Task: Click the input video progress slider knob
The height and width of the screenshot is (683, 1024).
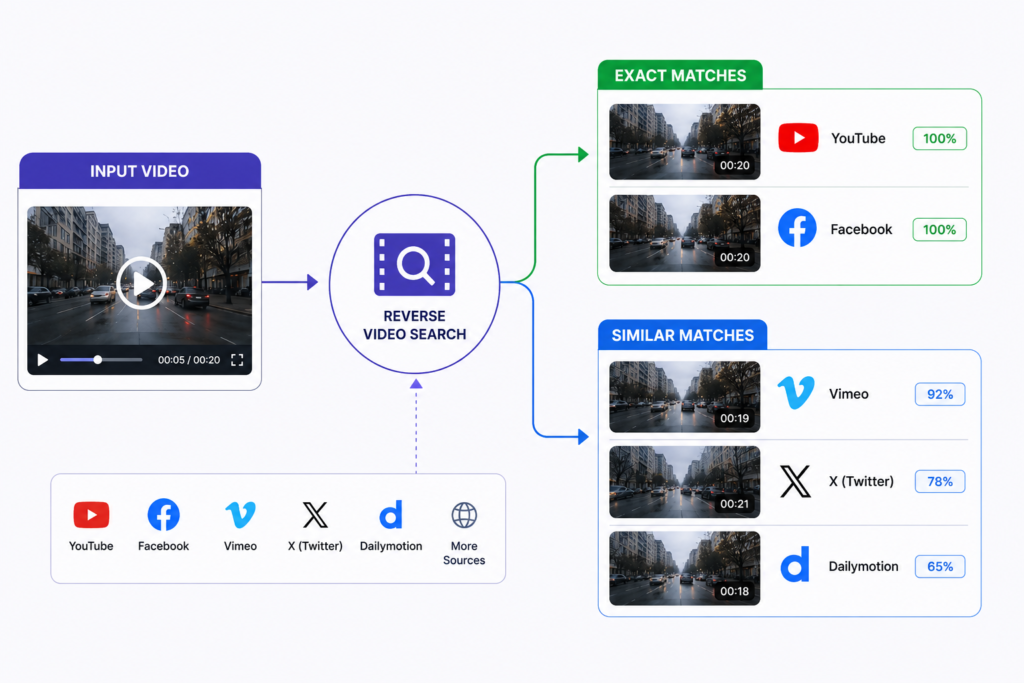Action: (97, 360)
